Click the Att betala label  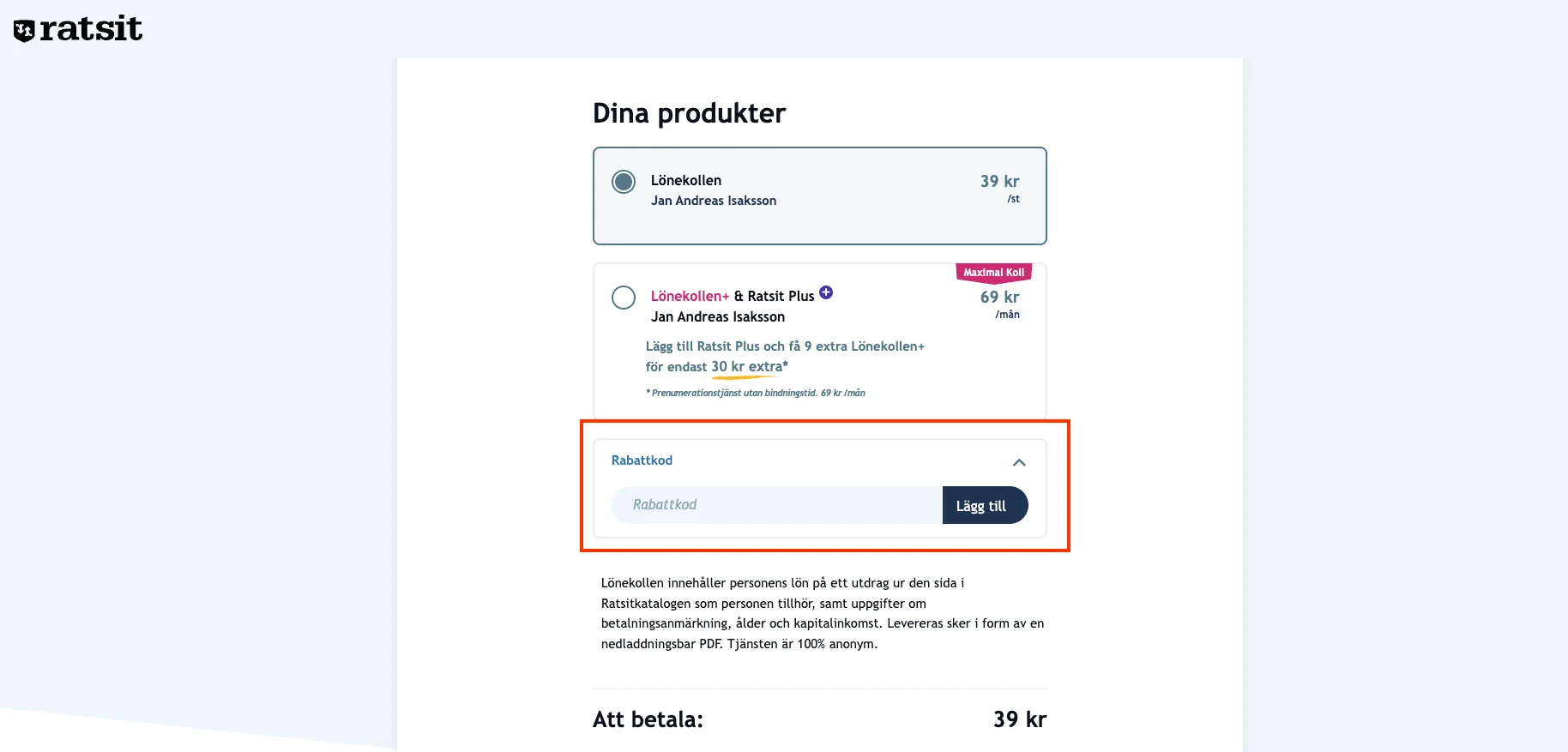coord(648,719)
